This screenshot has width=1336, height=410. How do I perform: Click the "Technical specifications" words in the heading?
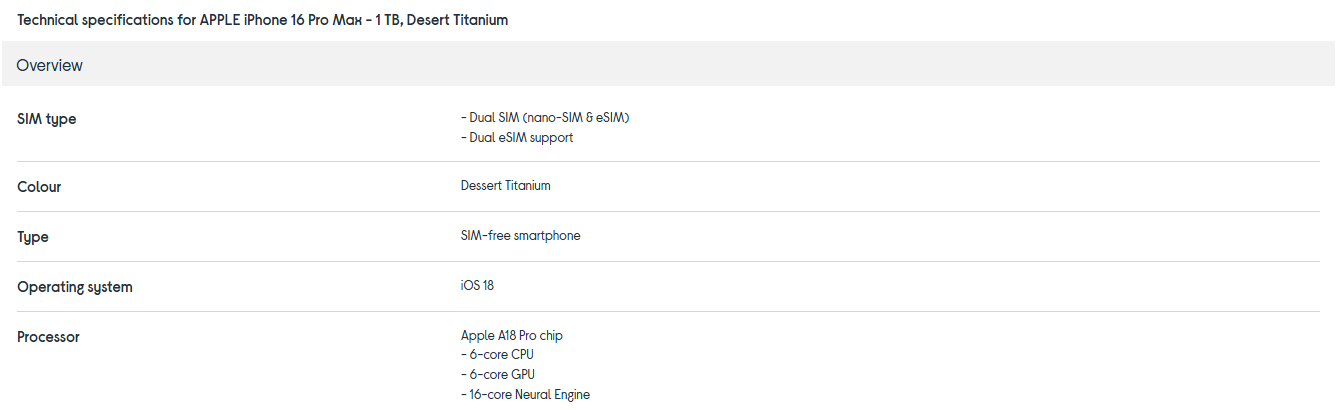96,20
